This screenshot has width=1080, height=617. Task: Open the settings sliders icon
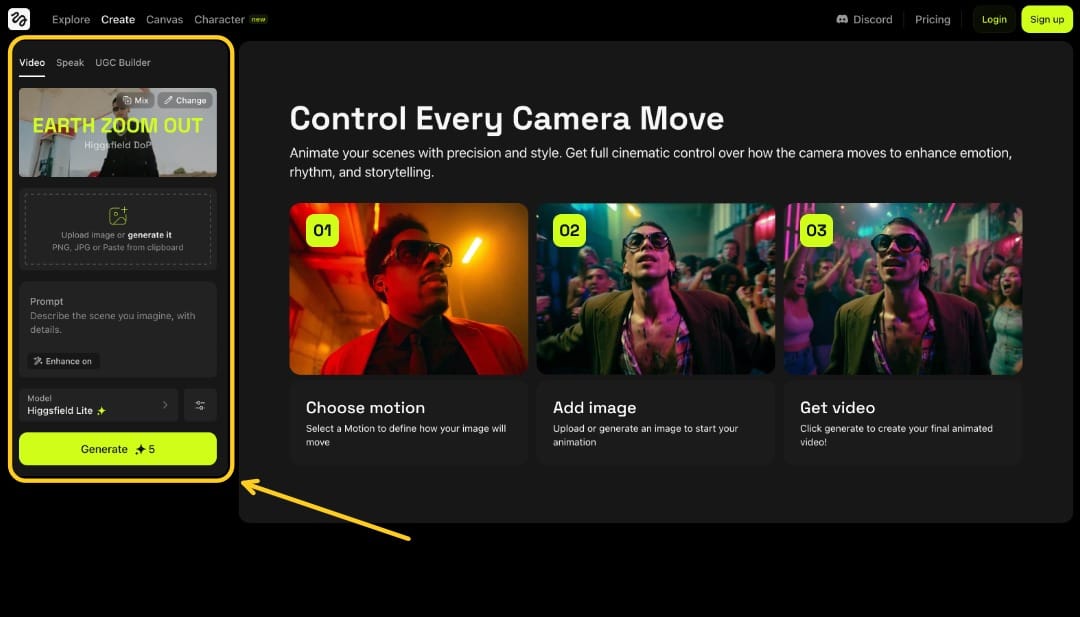pos(200,405)
